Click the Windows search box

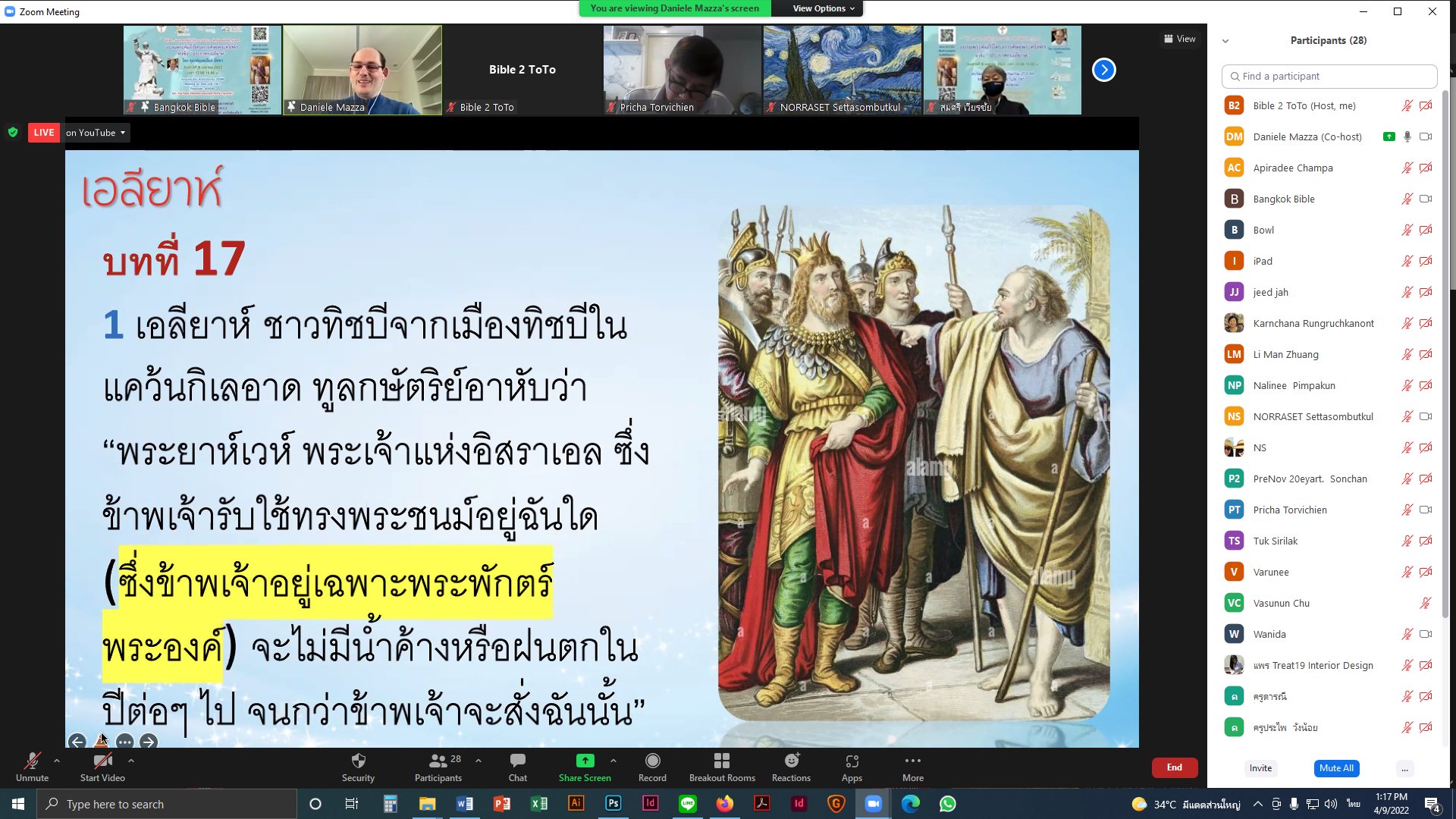click(167, 804)
